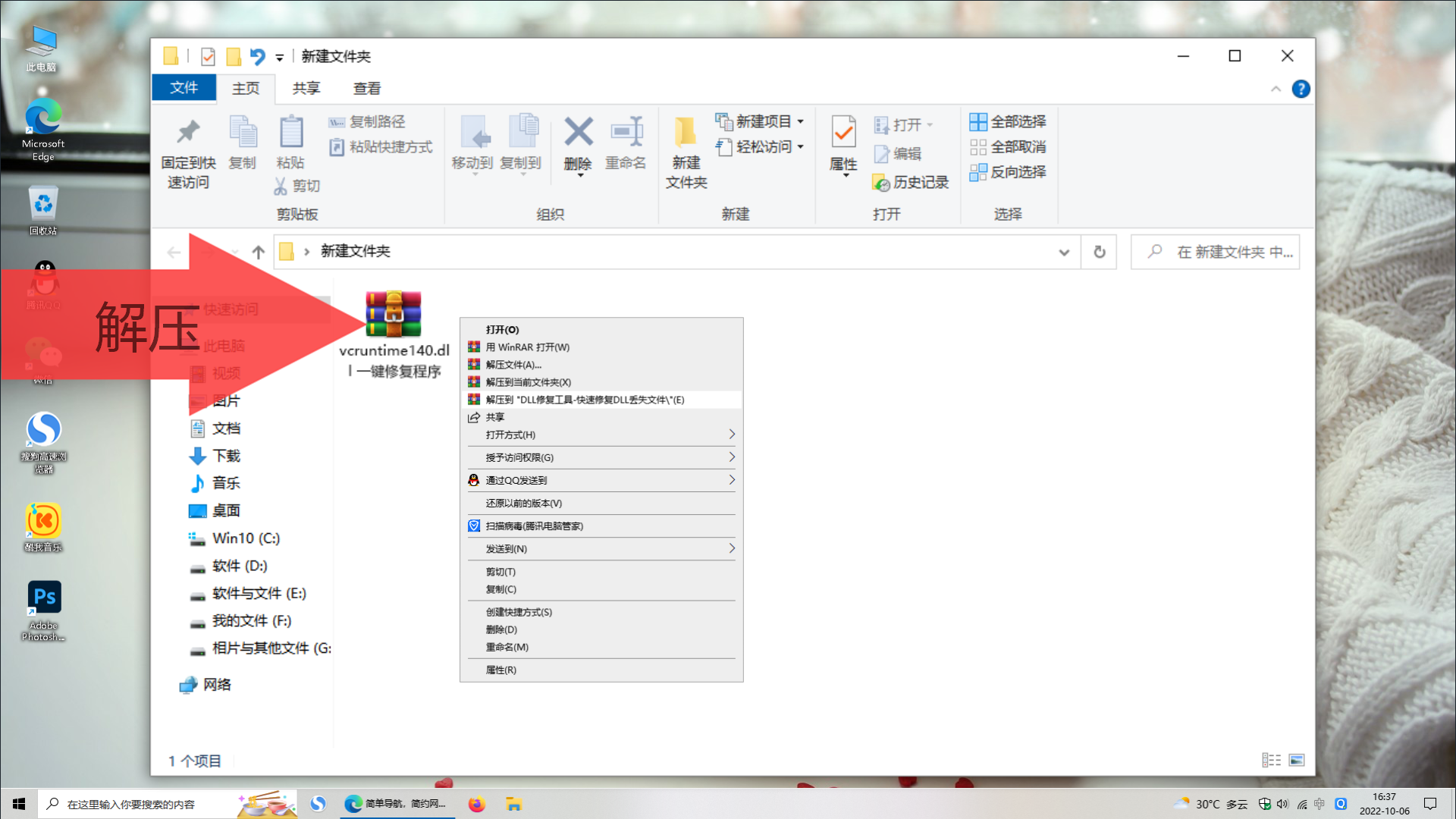Open Music in navigation pane

click(215, 483)
